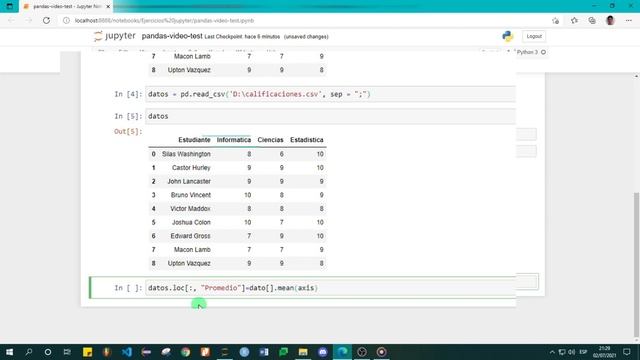Click the Informatica column header
The height and width of the screenshot is (360, 640).
(x=233, y=140)
